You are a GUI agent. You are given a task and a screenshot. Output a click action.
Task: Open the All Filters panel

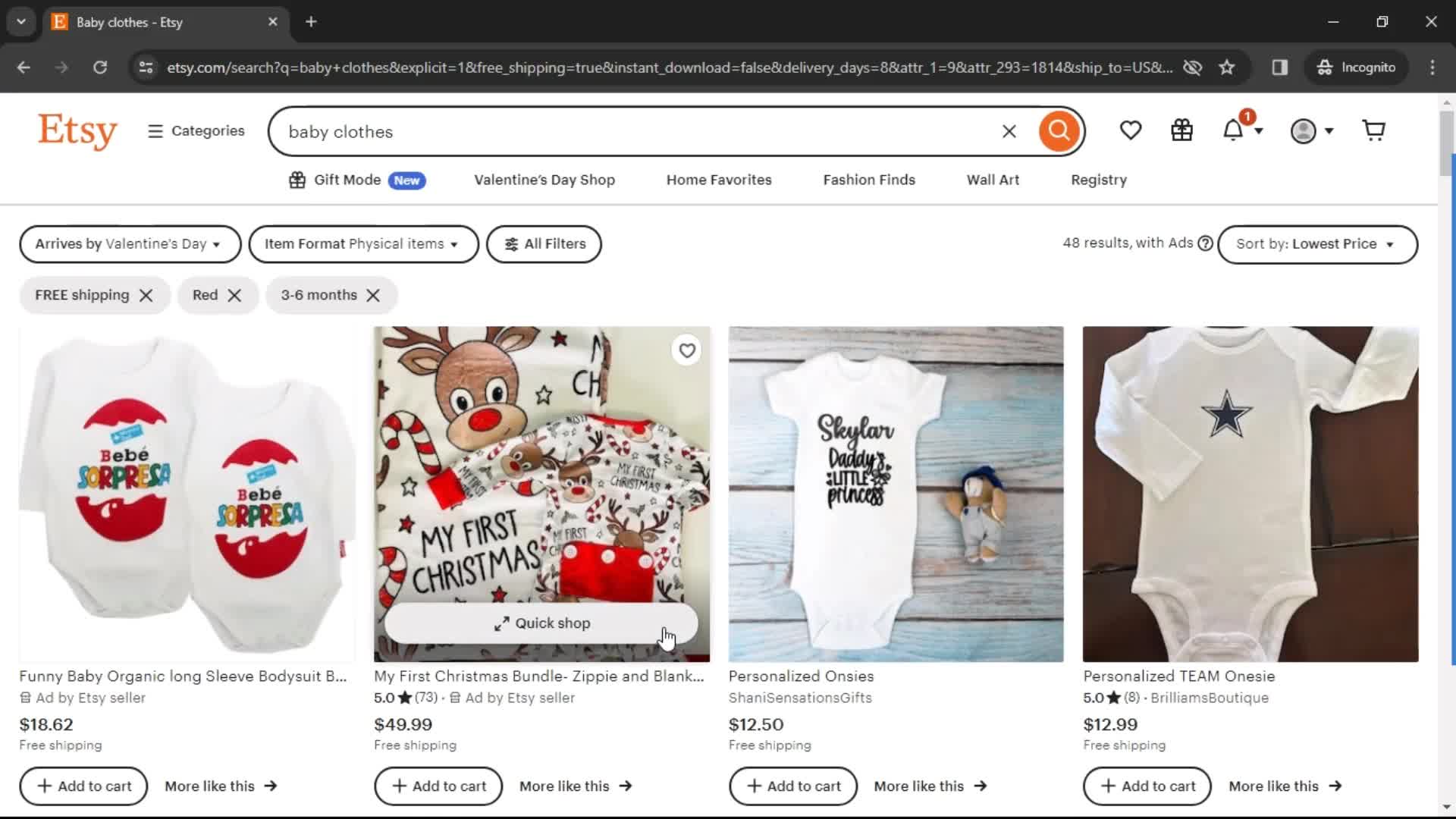point(544,244)
